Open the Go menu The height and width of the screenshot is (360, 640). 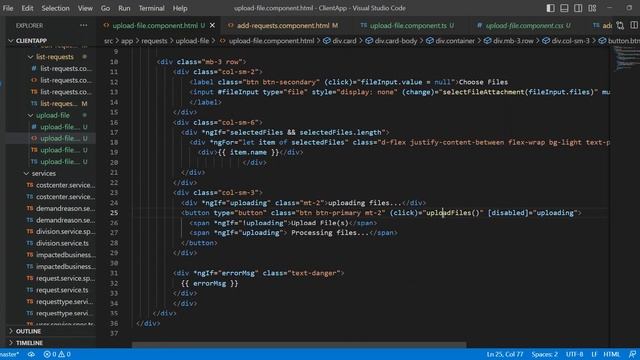pyautogui.click(x=105, y=8)
